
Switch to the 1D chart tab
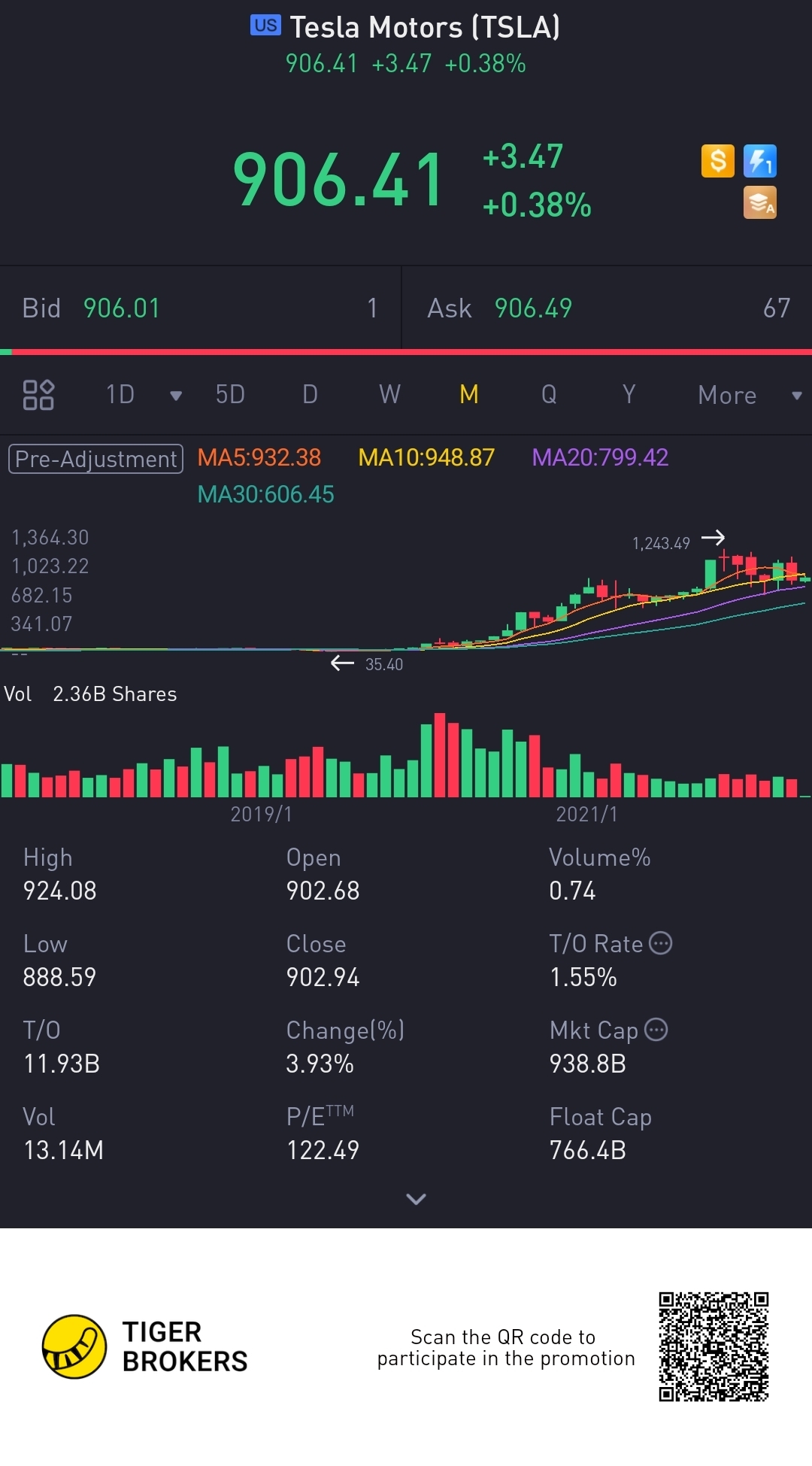tap(120, 394)
